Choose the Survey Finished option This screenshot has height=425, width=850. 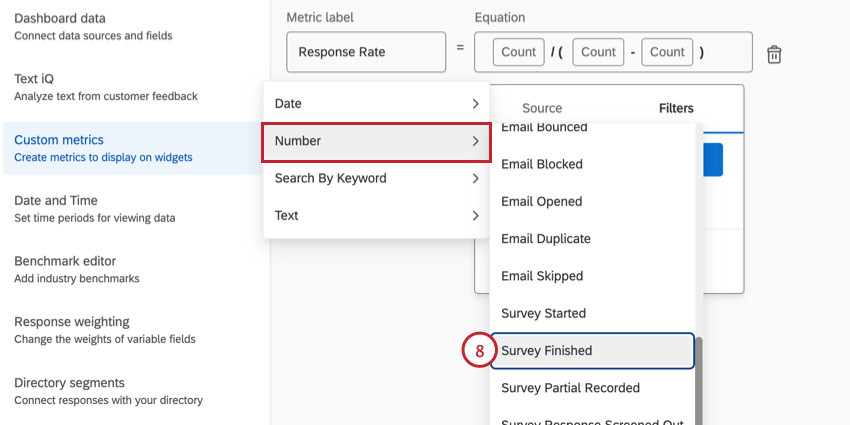click(x=546, y=351)
